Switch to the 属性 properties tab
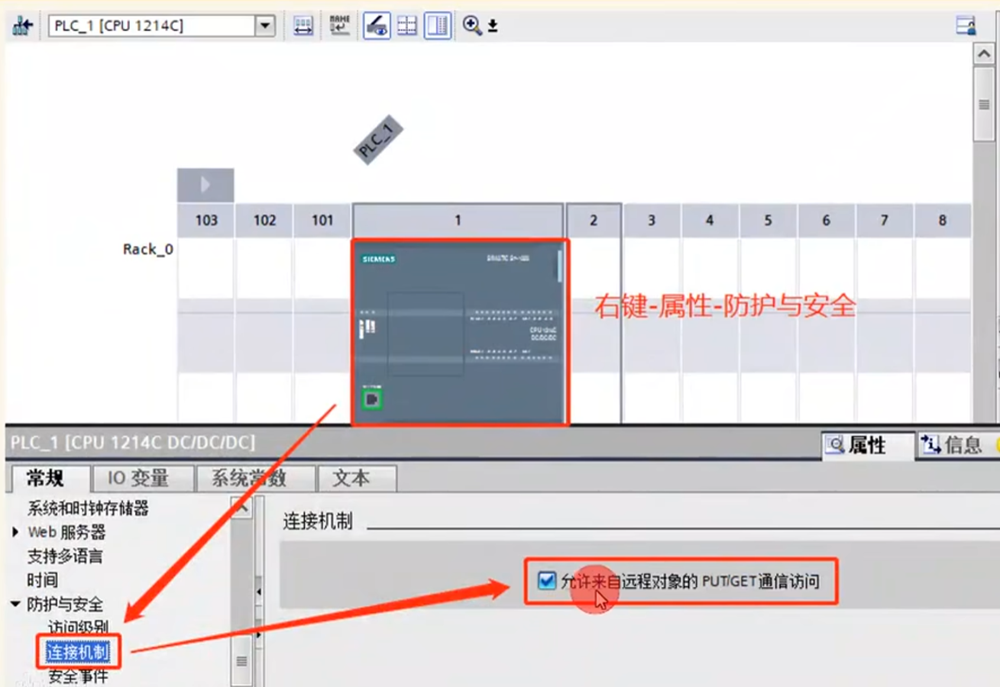Viewport: 1000px width, 687px height. (x=868, y=445)
